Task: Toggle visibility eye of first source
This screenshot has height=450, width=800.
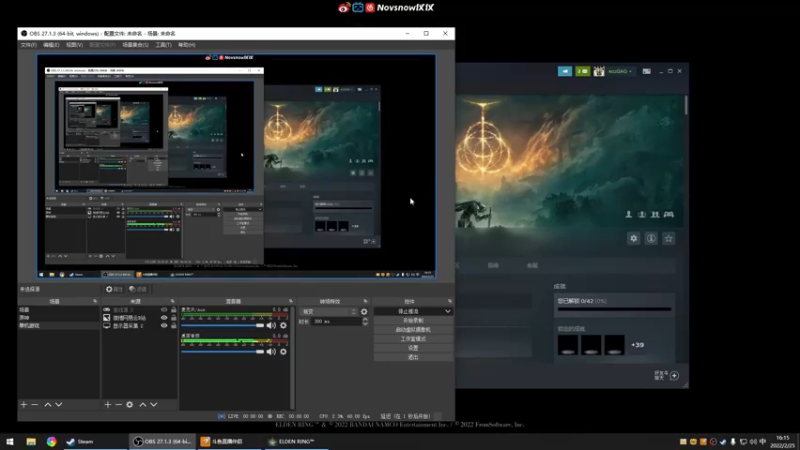Action: [x=164, y=310]
